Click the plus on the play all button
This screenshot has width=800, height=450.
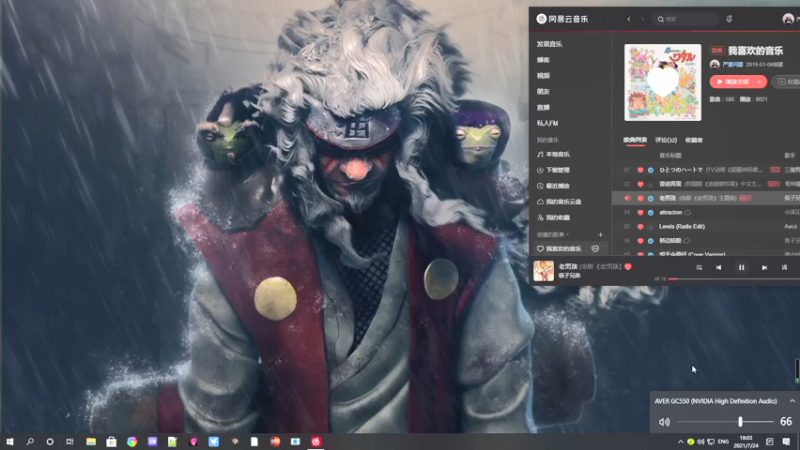(x=760, y=82)
